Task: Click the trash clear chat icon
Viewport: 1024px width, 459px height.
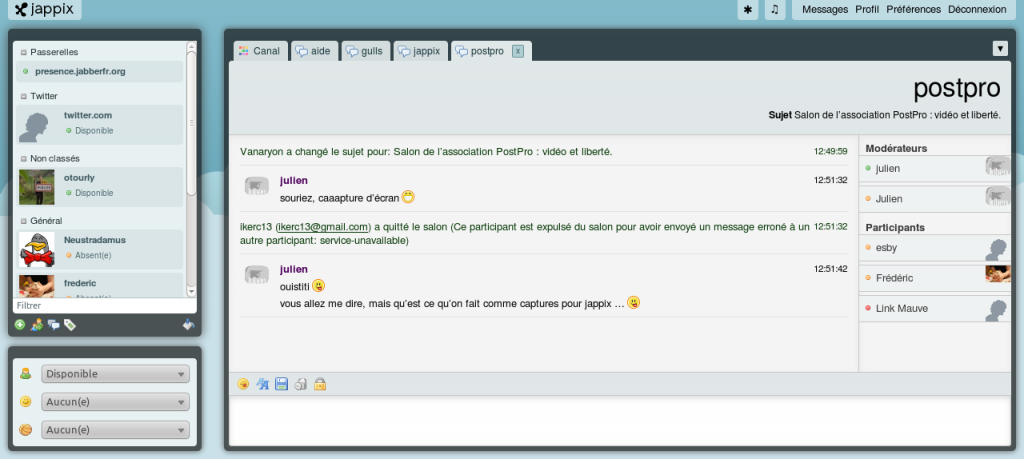Action: pyautogui.click(x=300, y=384)
